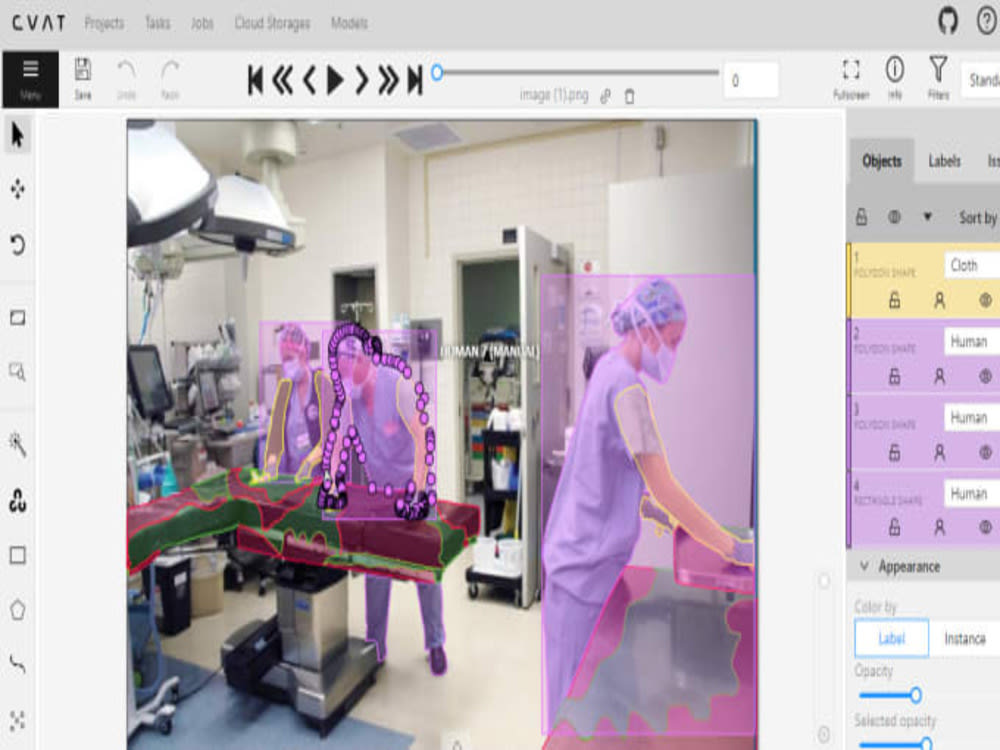Undo the last action

pos(126,78)
